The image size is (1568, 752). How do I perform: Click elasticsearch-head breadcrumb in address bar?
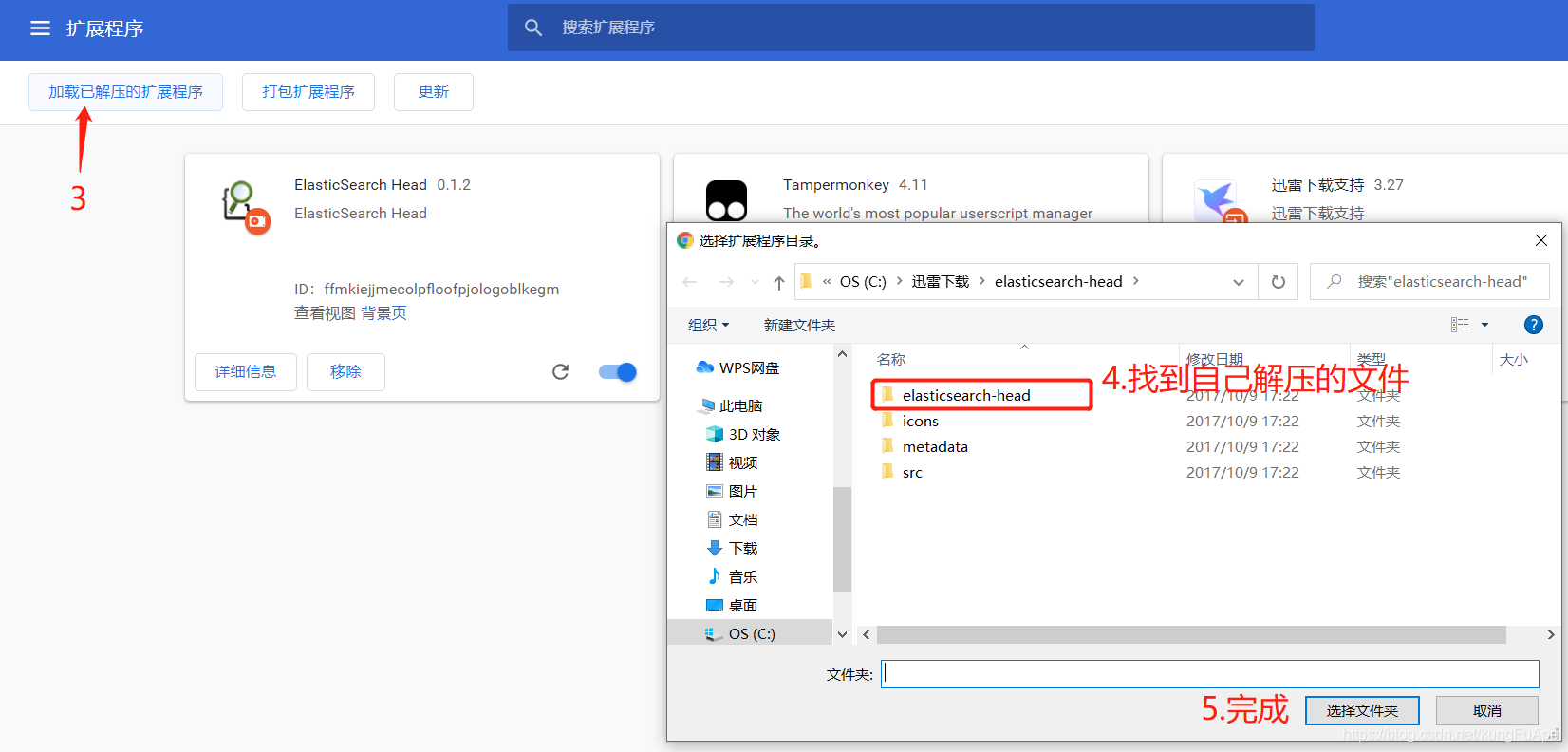pos(1058,282)
